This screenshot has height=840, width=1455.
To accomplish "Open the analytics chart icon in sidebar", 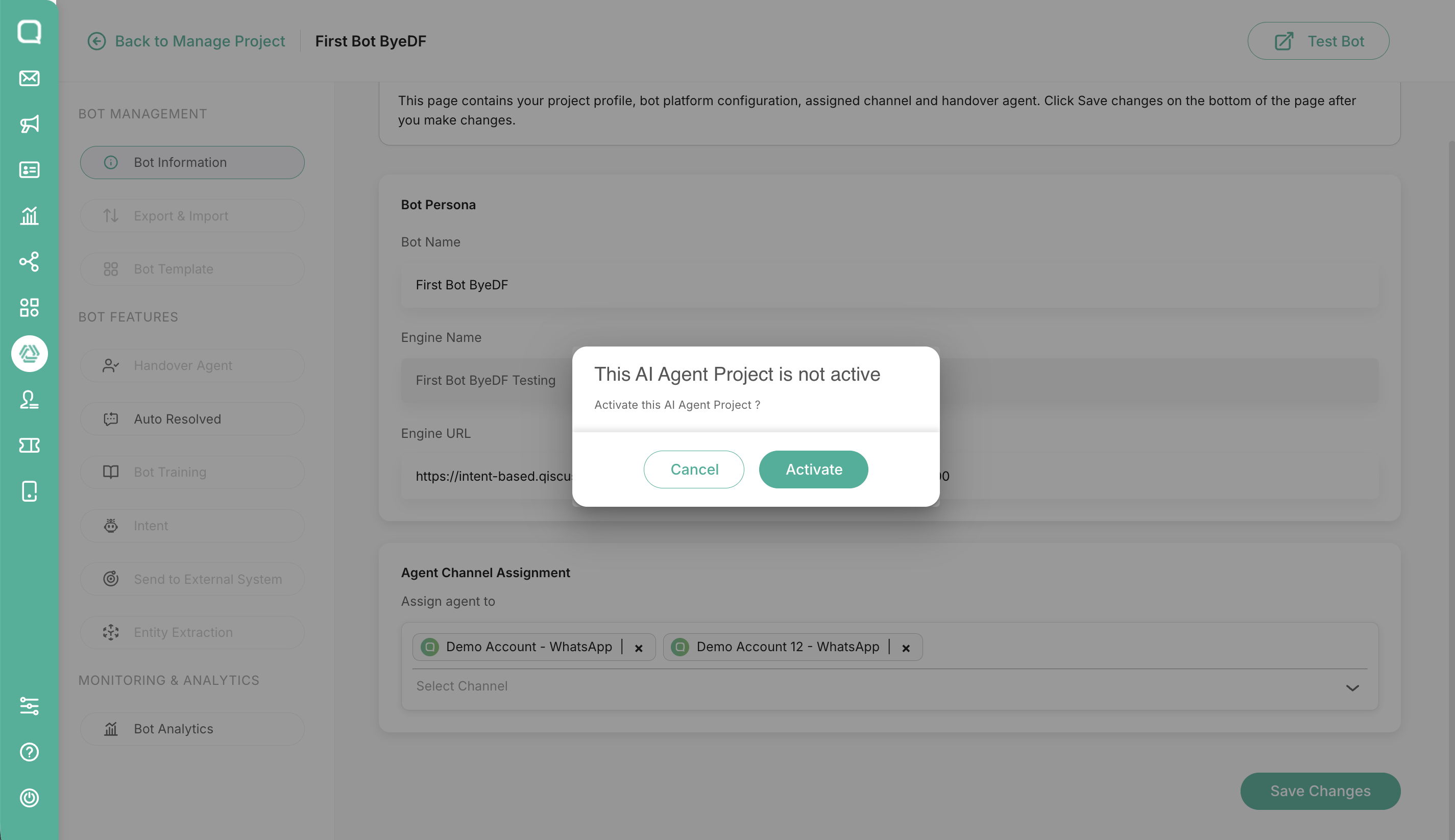I will pyautogui.click(x=30, y=216).
